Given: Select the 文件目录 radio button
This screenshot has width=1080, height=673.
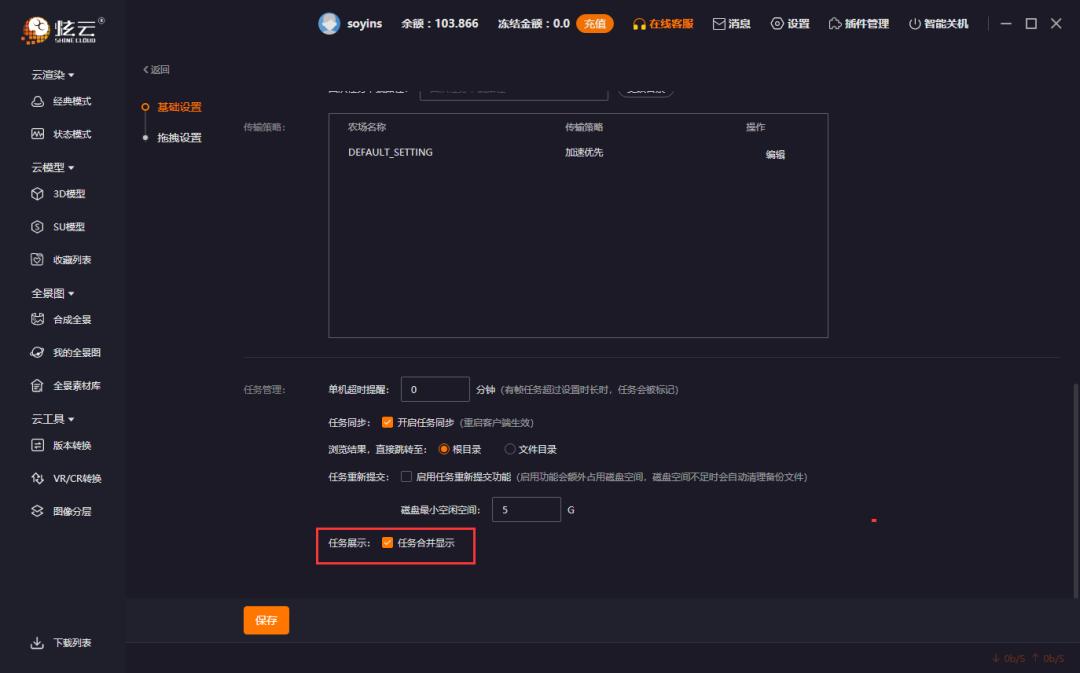Looking at the screenshot, I should click(x=512, y=449).
